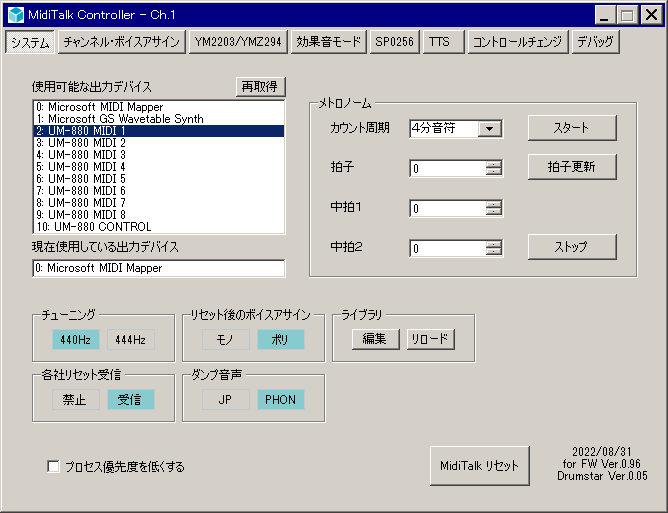Select 9: UM-880 MIDI 8 entry

click(x=158, y=214)
